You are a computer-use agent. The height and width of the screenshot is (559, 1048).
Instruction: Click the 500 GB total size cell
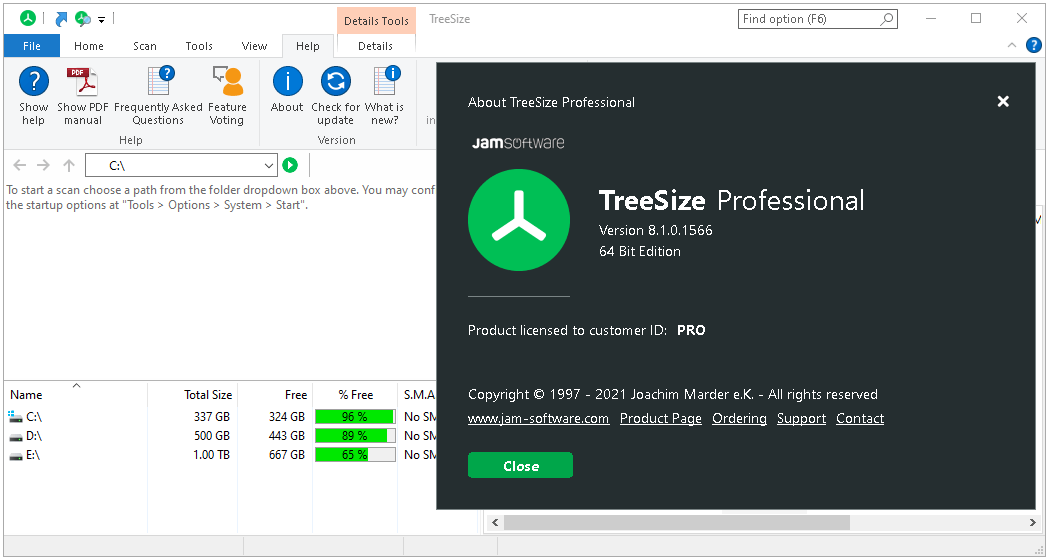click(212, 436)
